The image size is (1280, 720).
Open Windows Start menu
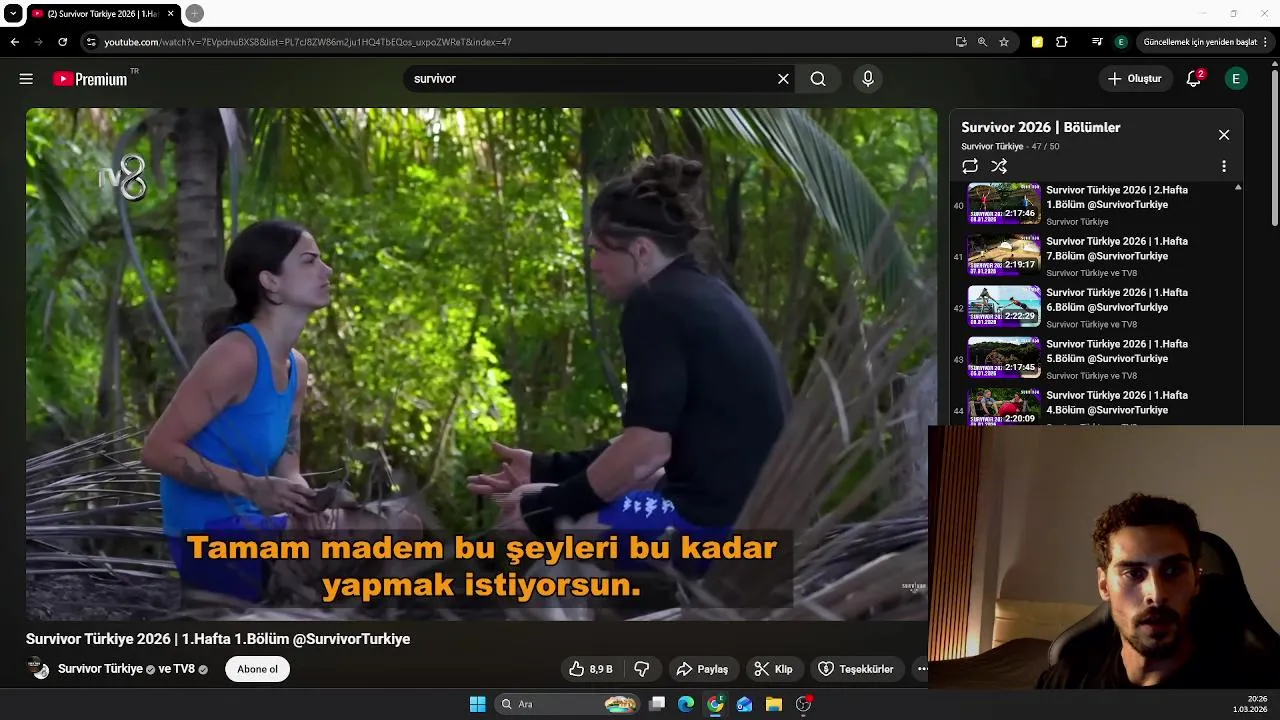point(477,704)
